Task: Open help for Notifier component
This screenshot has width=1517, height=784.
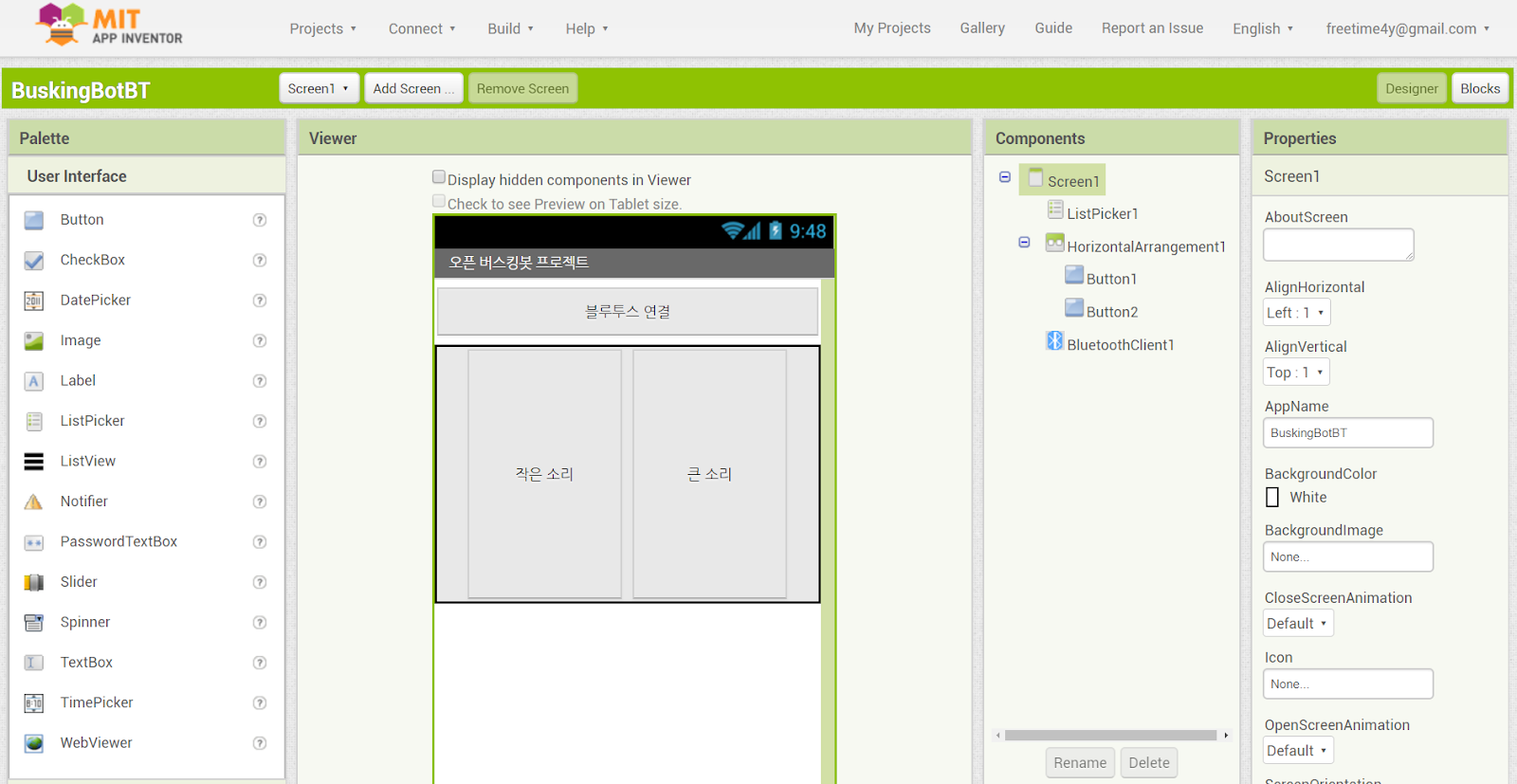Action: pos(260,501)
